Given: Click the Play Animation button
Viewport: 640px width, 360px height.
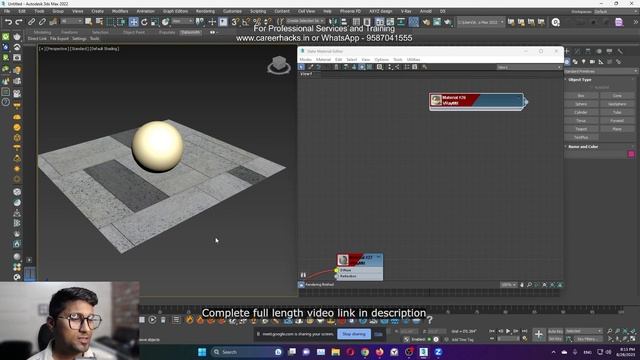Looking at the screenshot, I should pyautogui.click(x=508, y=331).
